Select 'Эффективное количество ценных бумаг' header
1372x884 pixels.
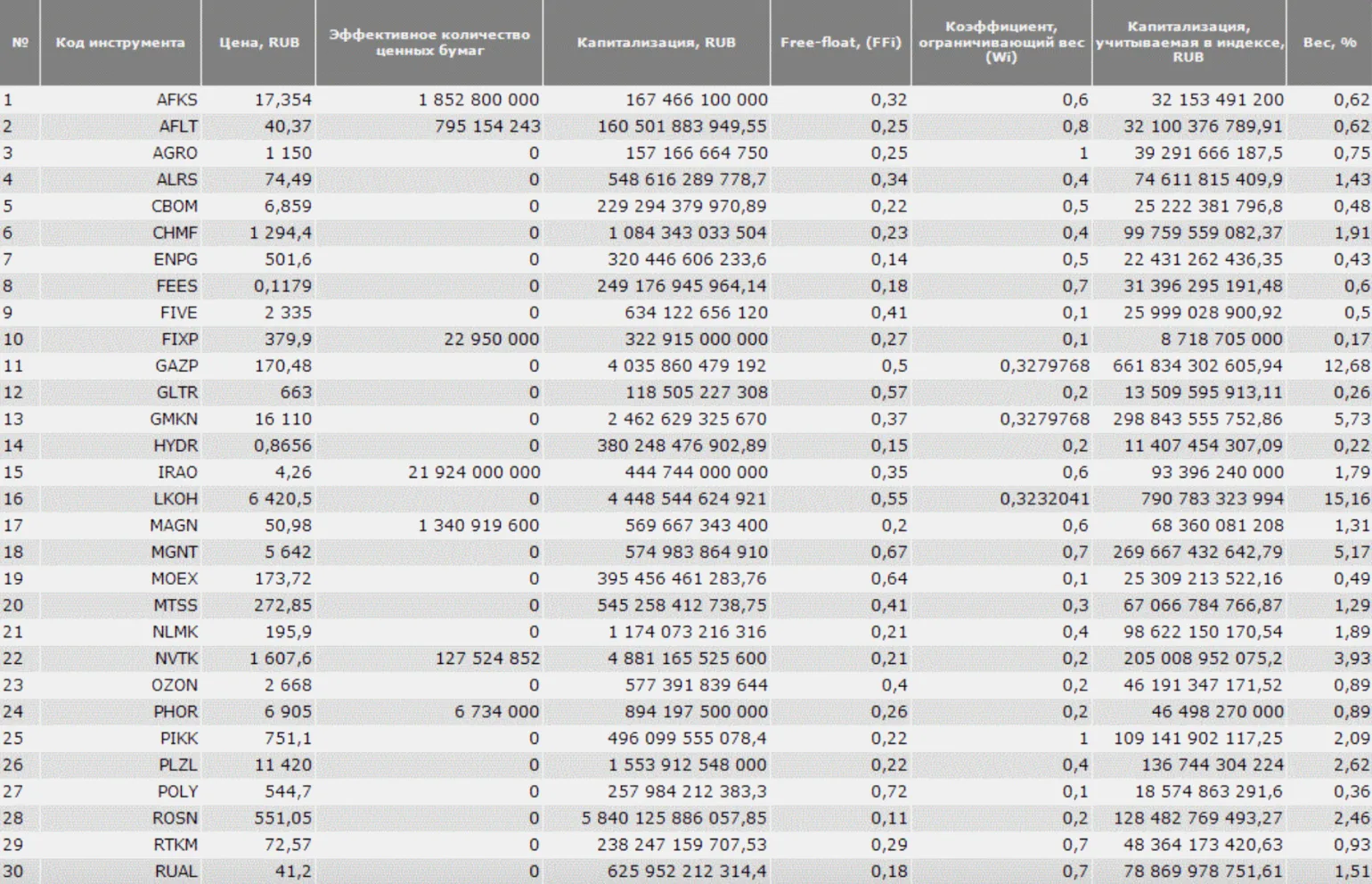[429, 42]
